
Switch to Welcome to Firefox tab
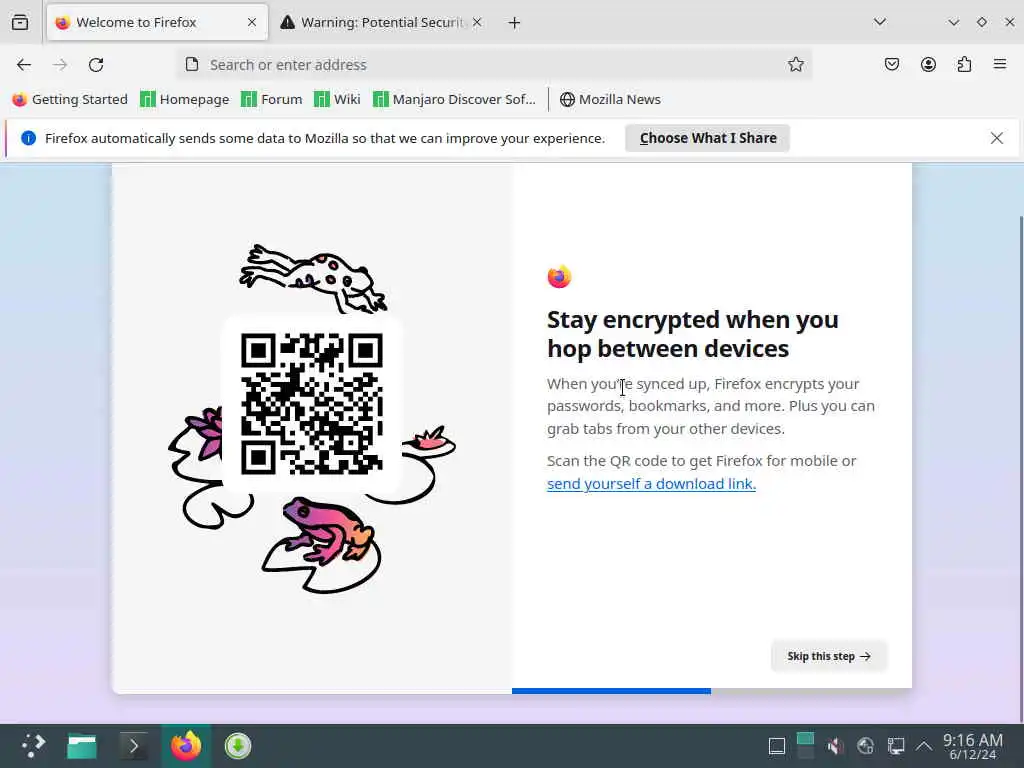pyautogui.click(x=157, y=22)
